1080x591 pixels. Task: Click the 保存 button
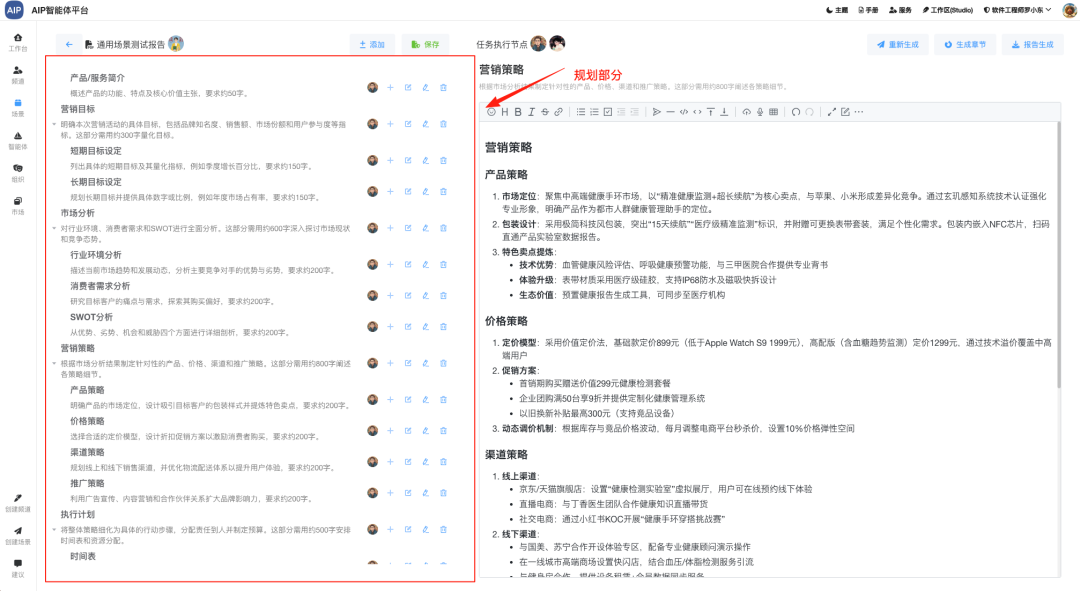click(425, 44)
